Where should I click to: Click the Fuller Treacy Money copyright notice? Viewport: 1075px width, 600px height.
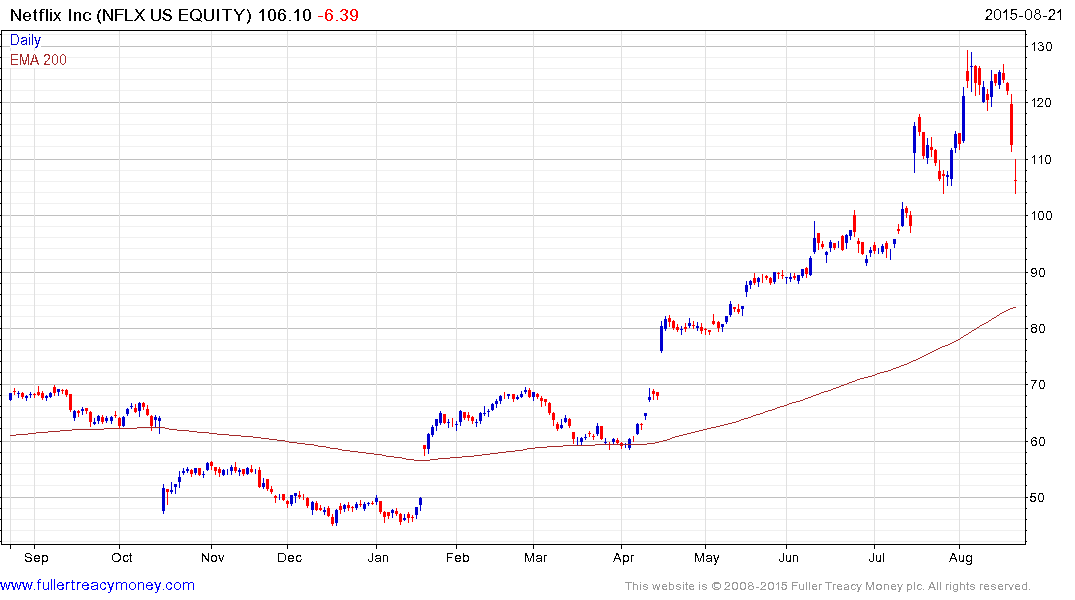click(828, 586)
